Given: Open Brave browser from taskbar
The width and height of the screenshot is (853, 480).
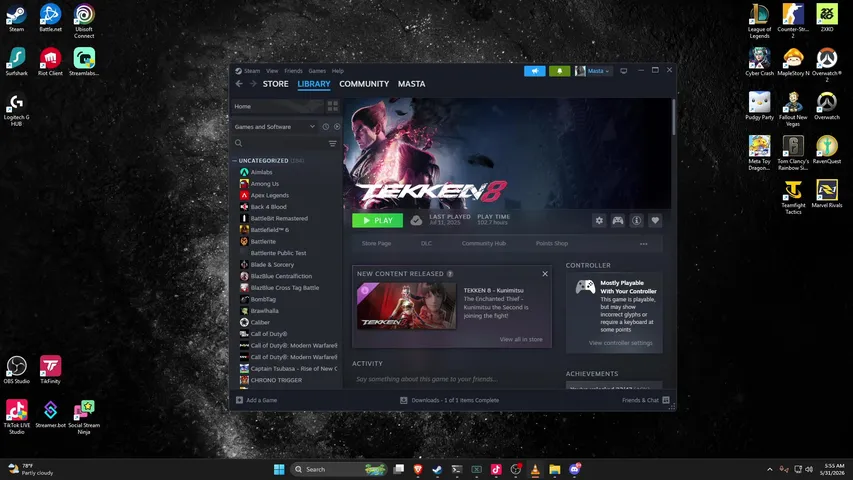Looking at the screenshot, I should coord(418,469).
